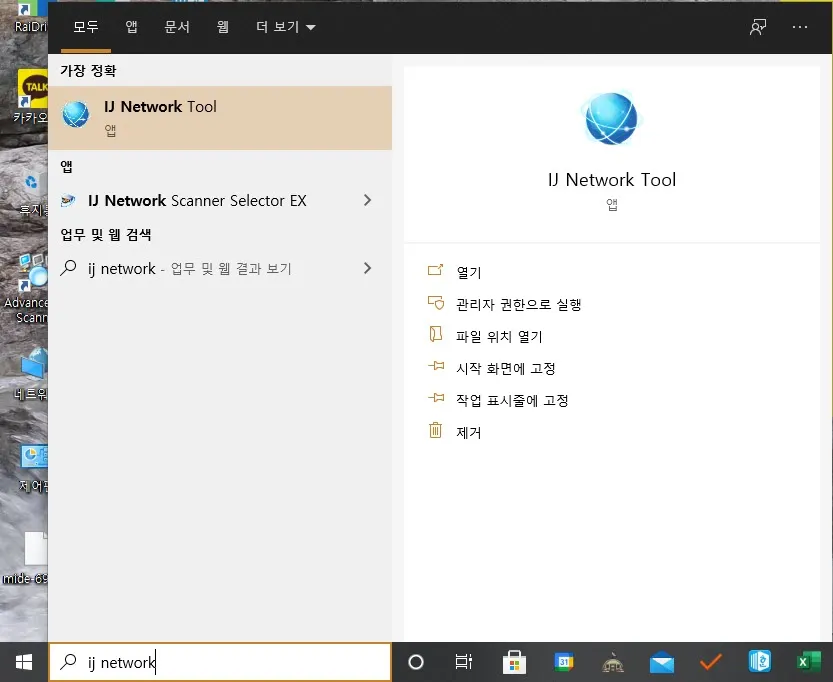Click the pin icon beside 시작 화면에 고정
833x682 pixels.
[437, 367]
